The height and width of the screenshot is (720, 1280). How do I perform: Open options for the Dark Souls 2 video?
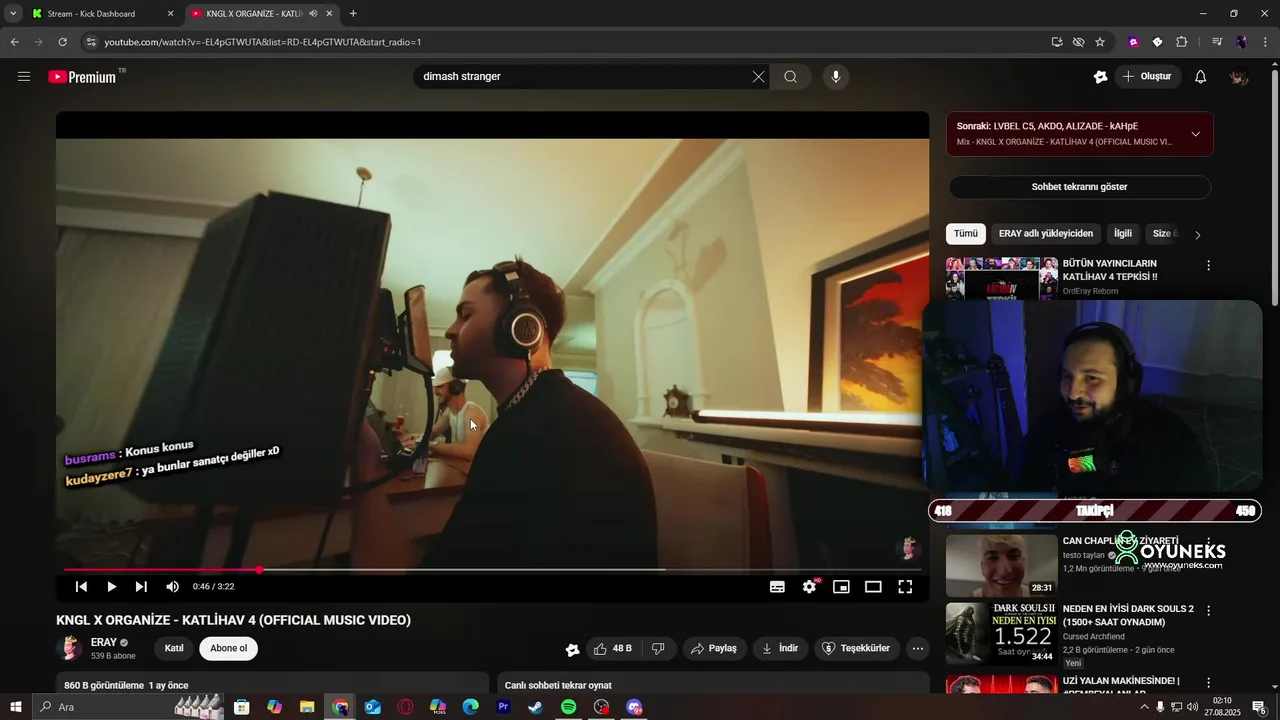(x=1208, y=610)
